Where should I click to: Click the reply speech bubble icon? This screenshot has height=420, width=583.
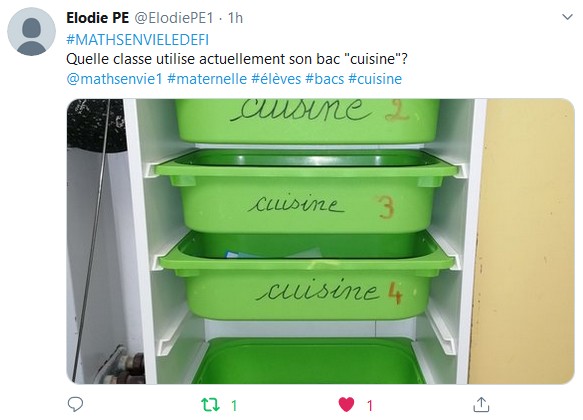tap(75, 404)
